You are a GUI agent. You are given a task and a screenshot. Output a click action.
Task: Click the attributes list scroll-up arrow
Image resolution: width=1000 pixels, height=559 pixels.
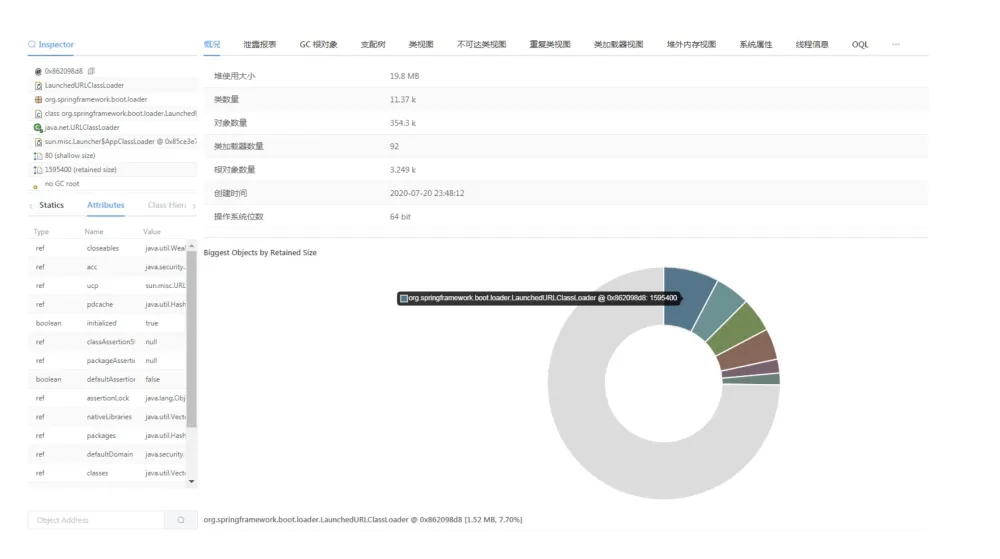click(x=191, y=246)
